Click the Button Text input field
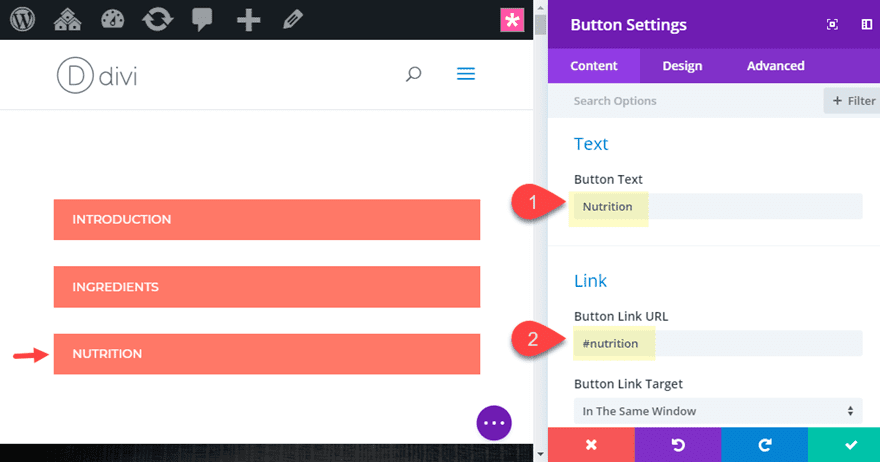Viewport: 880px width, 462px height. coord(717,207)
